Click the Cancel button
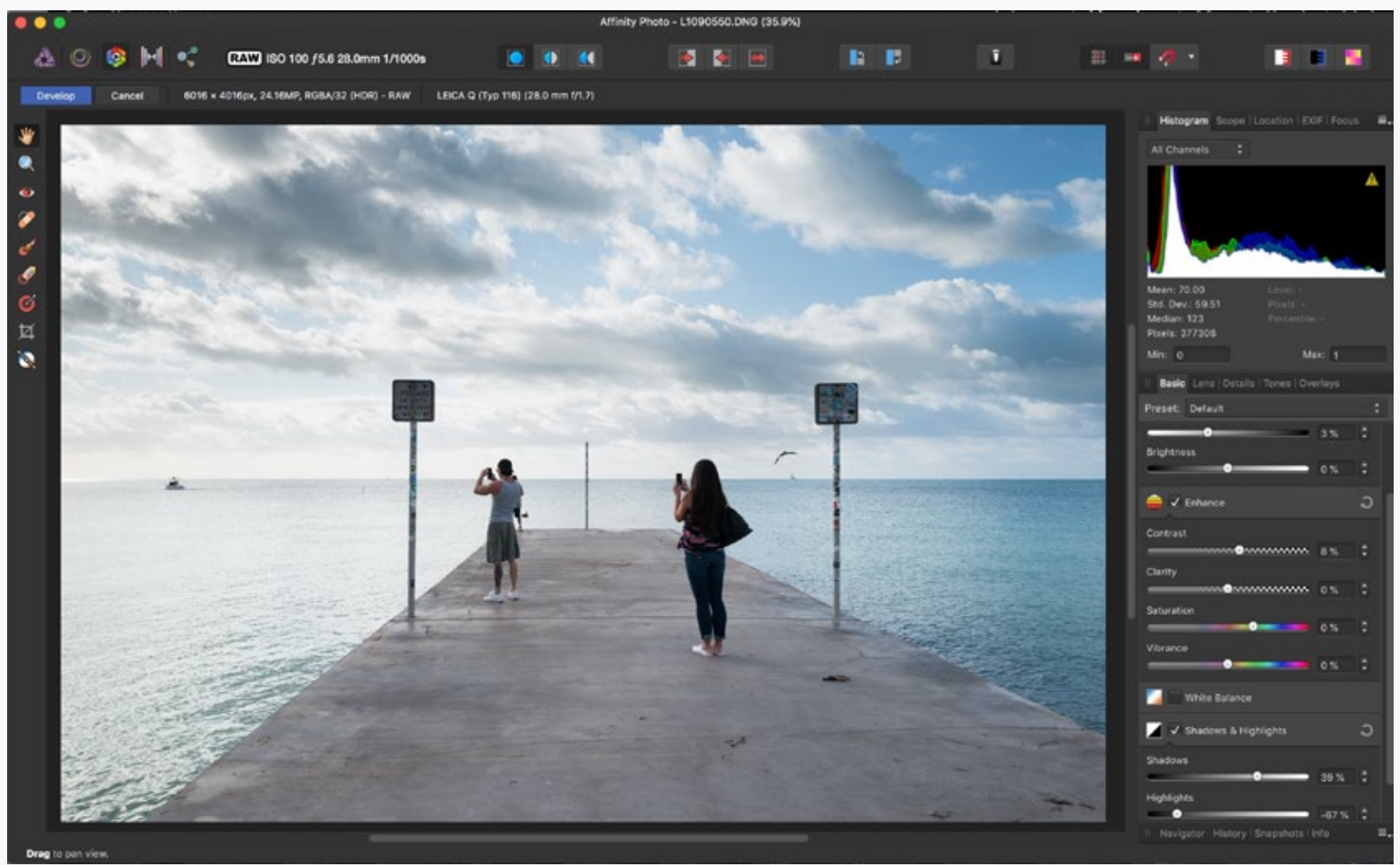 click(x=127, y=96)
